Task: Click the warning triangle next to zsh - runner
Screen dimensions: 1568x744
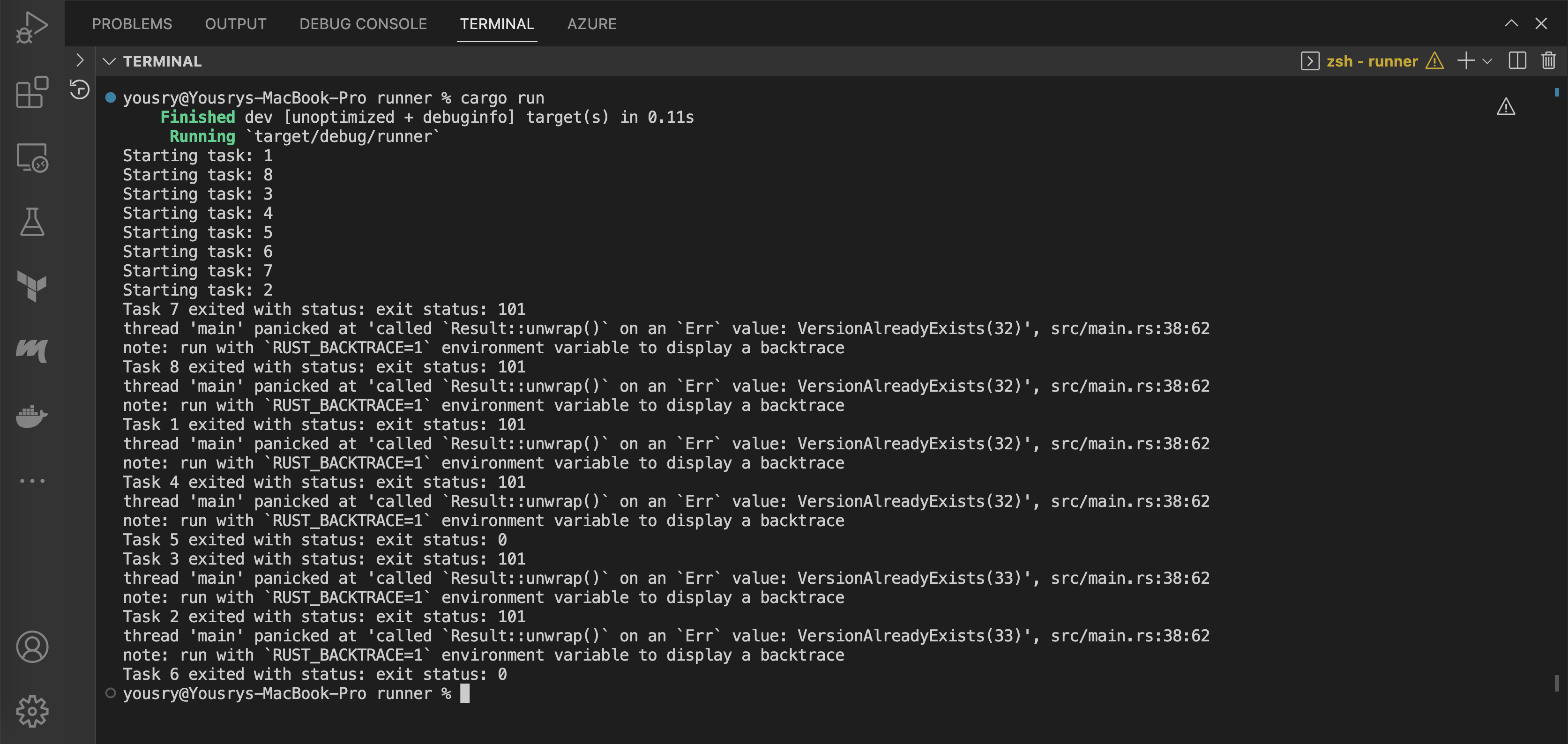Action: 1435,61
